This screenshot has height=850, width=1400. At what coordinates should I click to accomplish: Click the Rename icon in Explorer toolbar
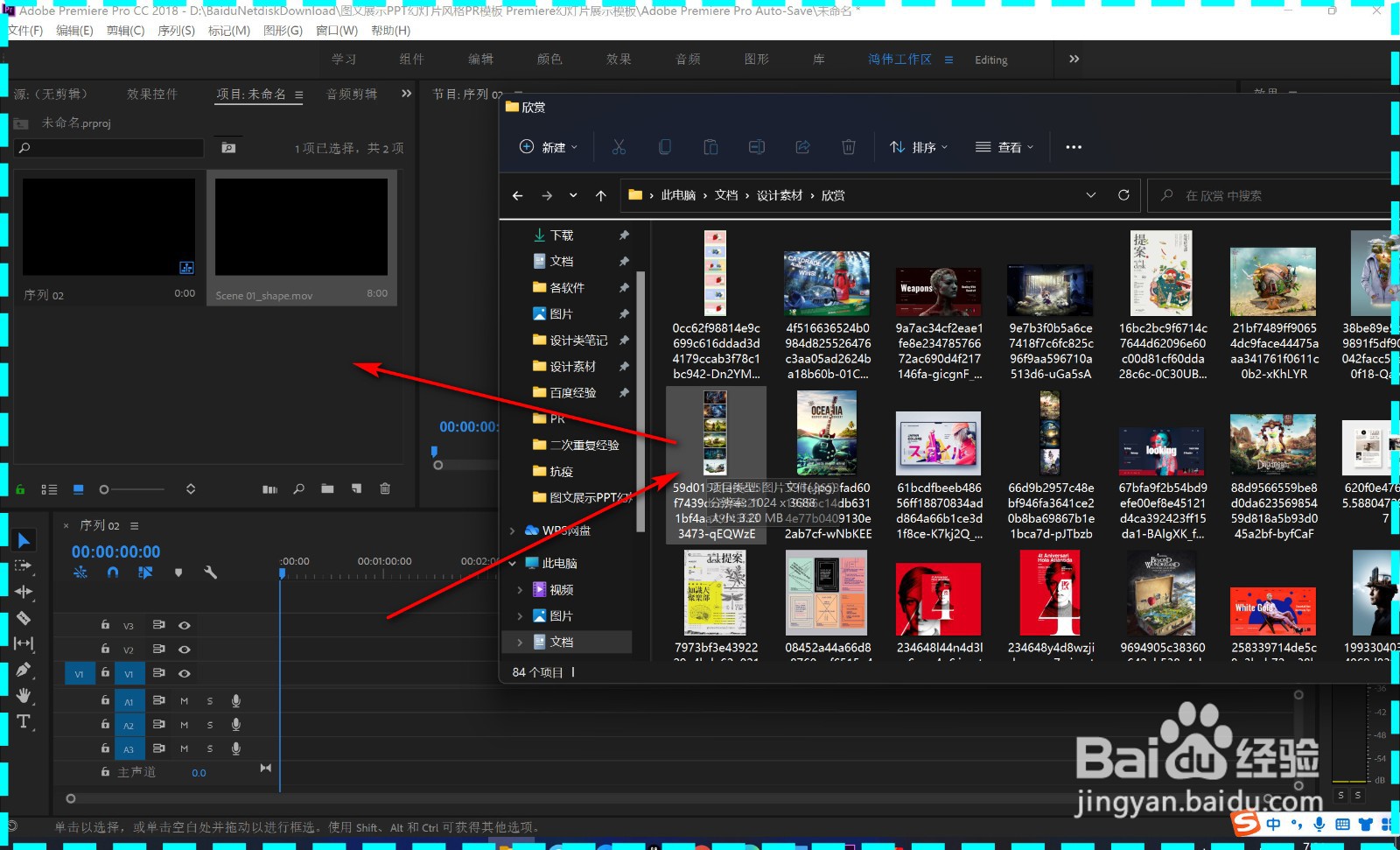click(757, 147)
